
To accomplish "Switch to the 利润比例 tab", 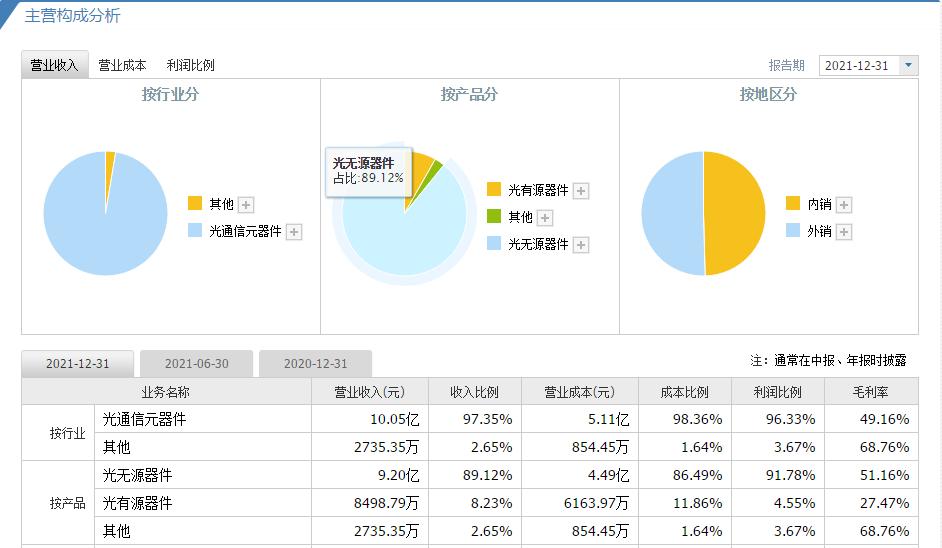I will [x=190, y=65].
